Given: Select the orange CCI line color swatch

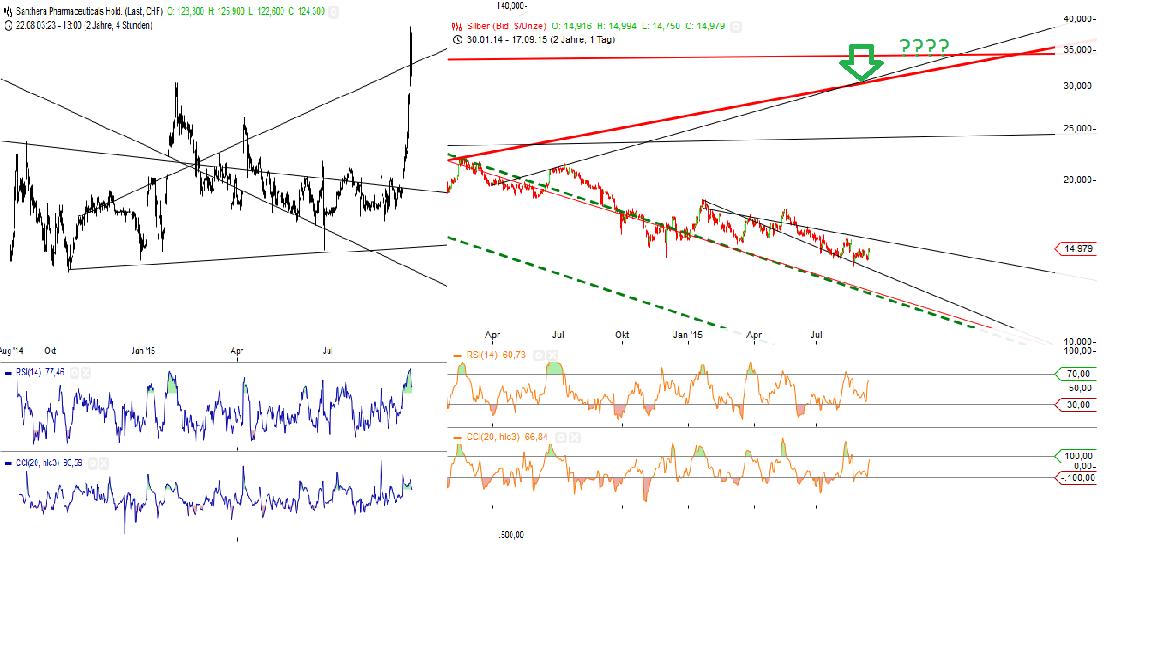Looking at the screenshot, I should click(458, 437).
